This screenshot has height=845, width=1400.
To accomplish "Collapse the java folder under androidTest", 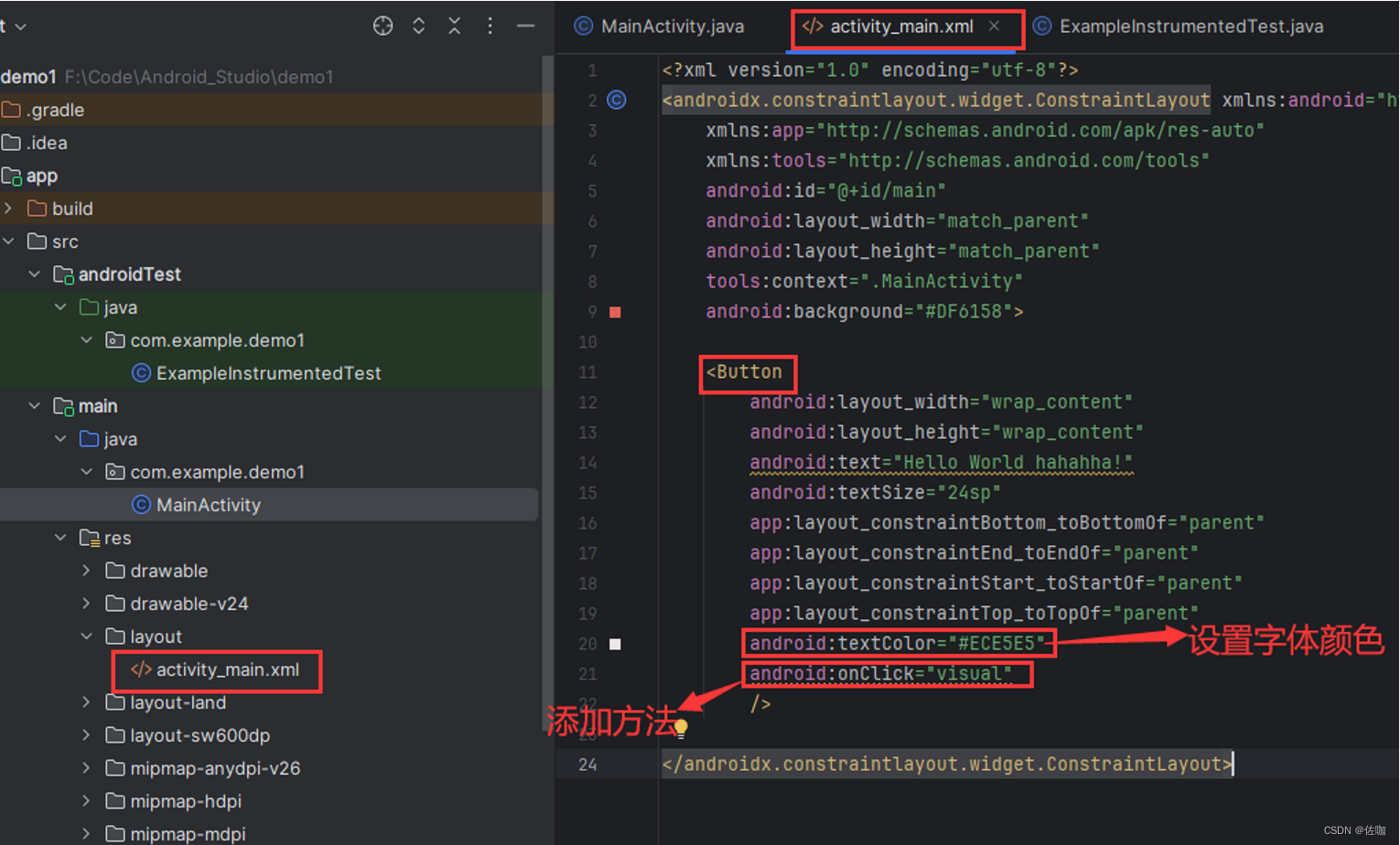I will pyautogui.click(x=60, y=307).
